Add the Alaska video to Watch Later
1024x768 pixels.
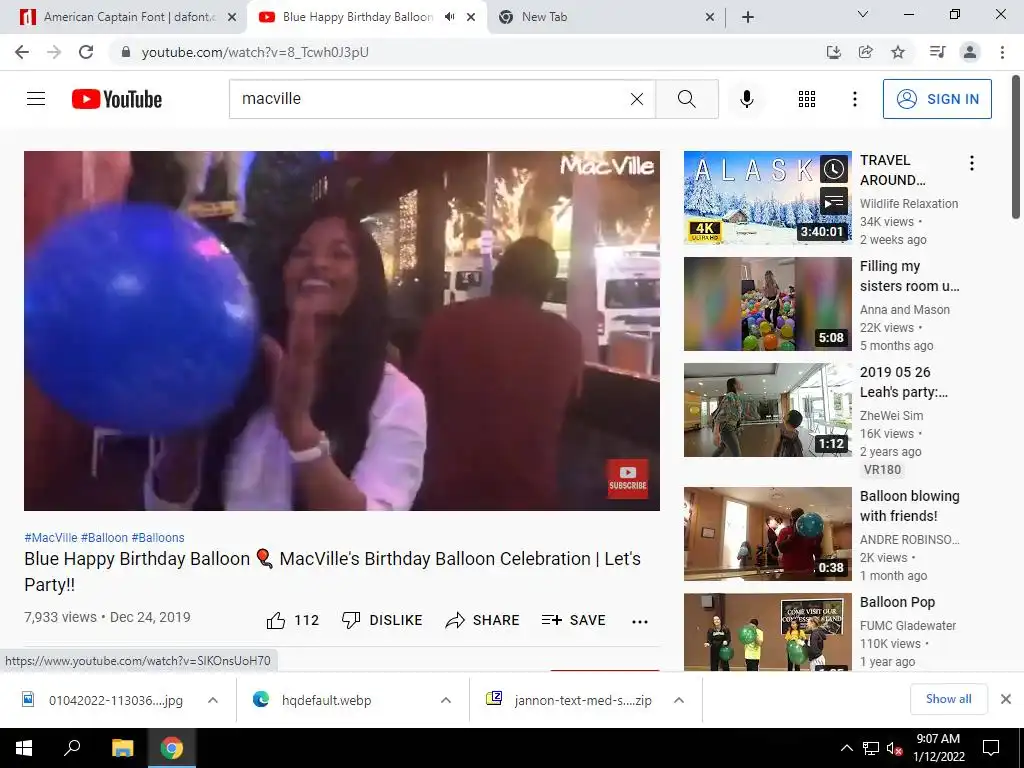[x=833, y=169]
